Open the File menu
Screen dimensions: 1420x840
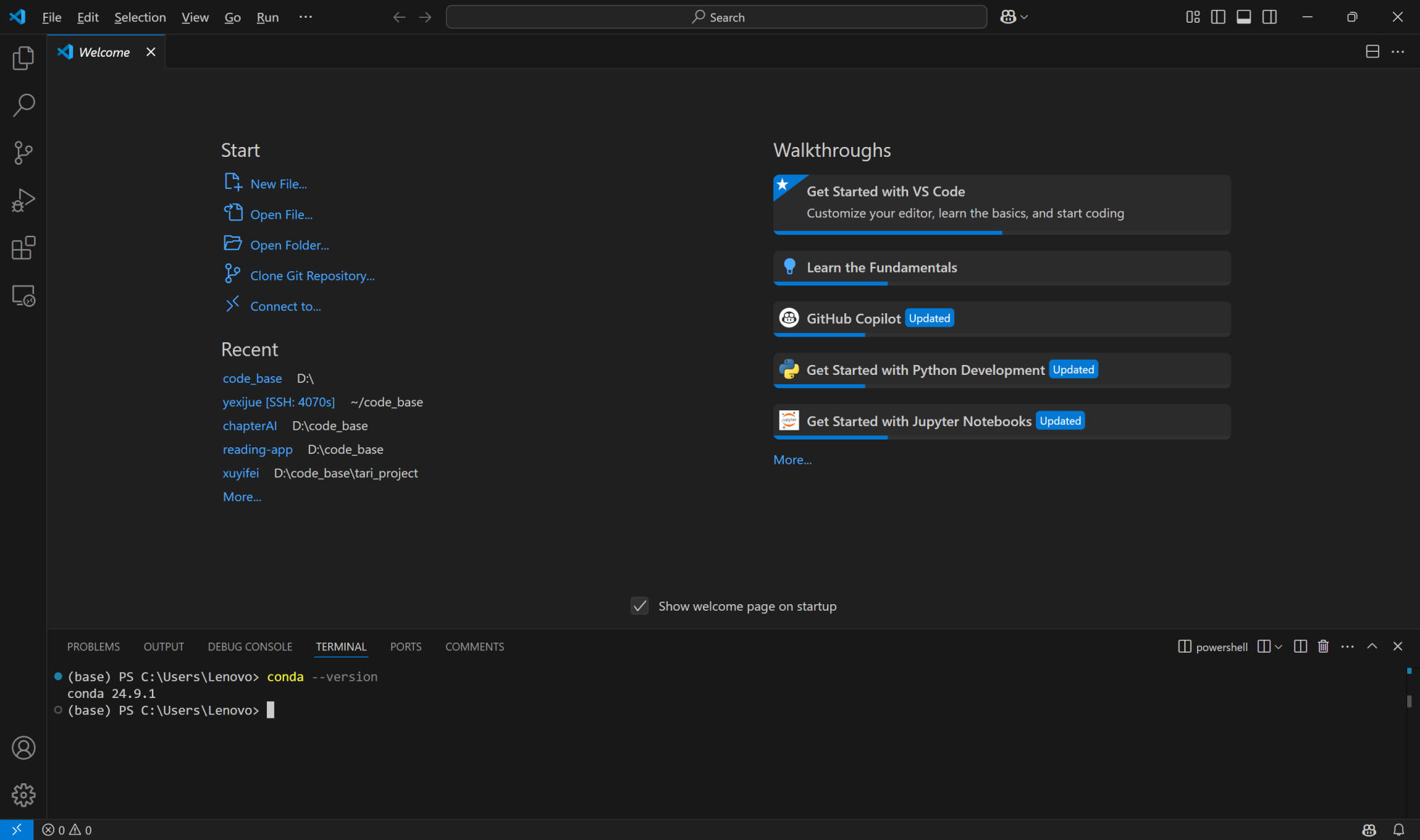tap(52, 17)
